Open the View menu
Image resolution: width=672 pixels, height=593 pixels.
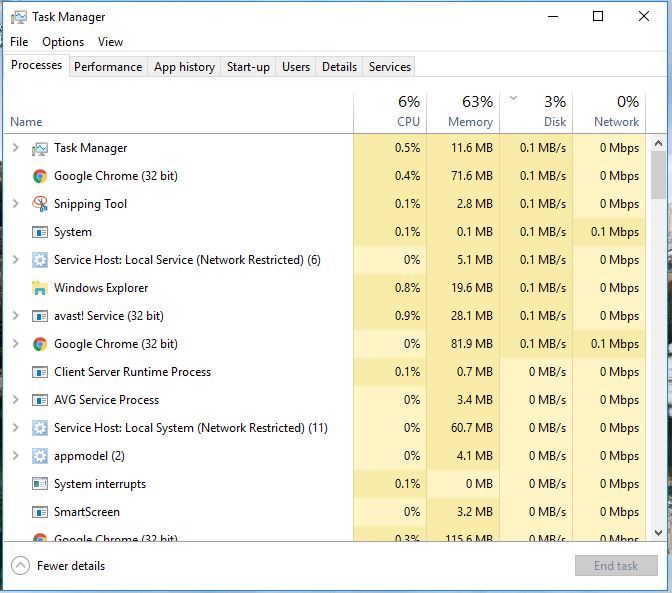pos(110,42)
